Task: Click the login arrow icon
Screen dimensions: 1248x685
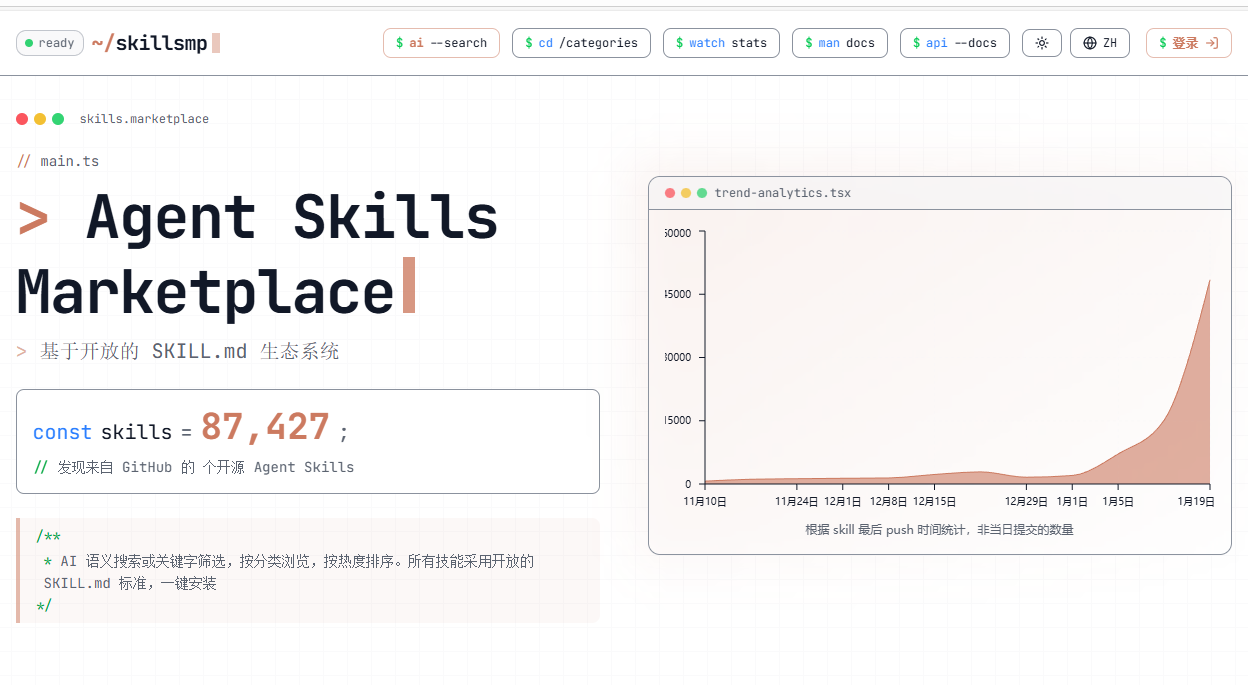Action: 1212,43
